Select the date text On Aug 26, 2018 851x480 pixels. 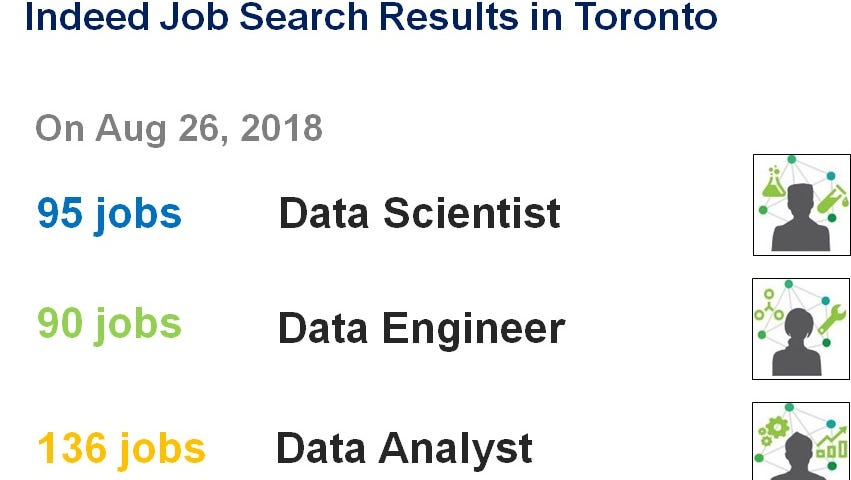point(179,129)
